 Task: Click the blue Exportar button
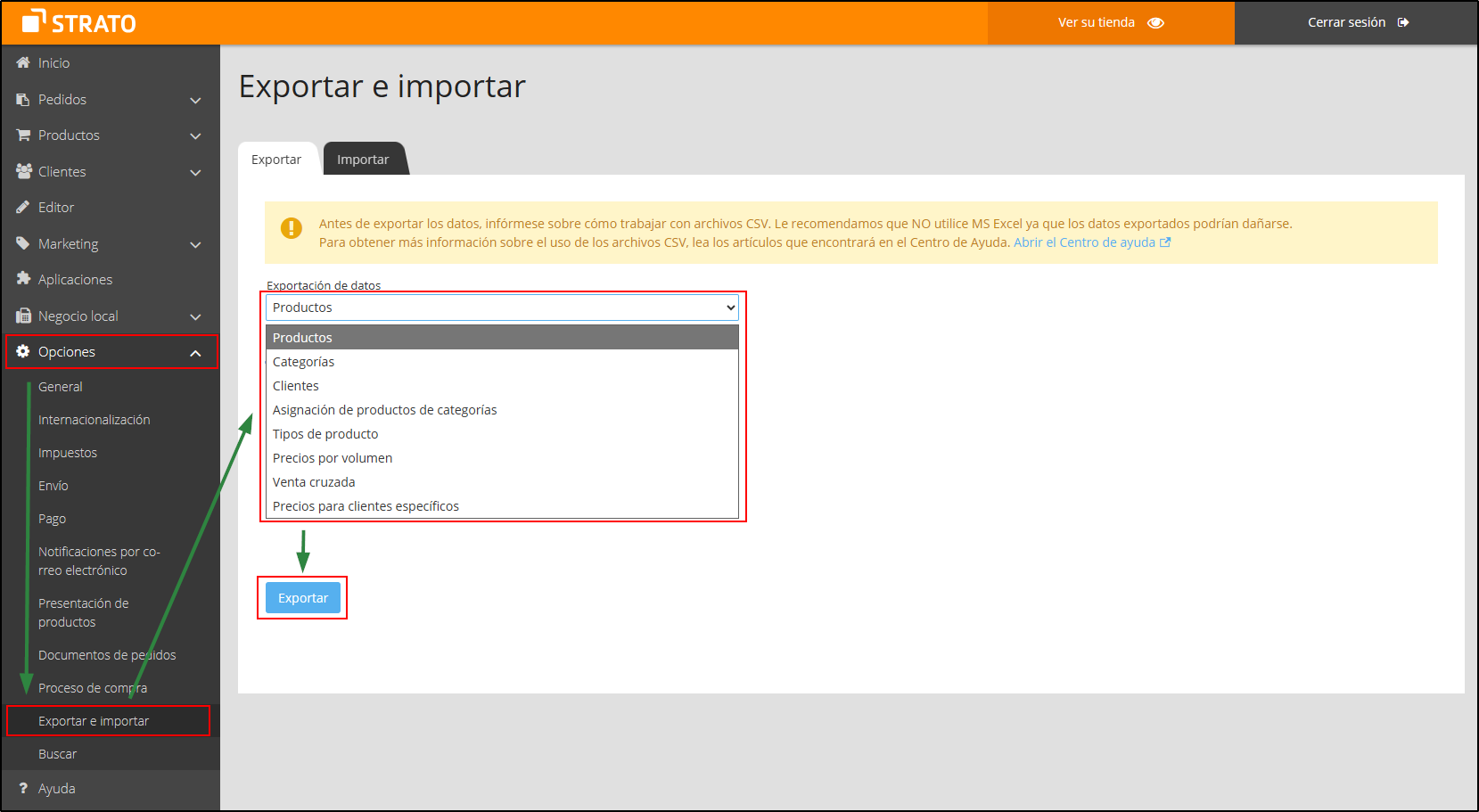(302, 597)
